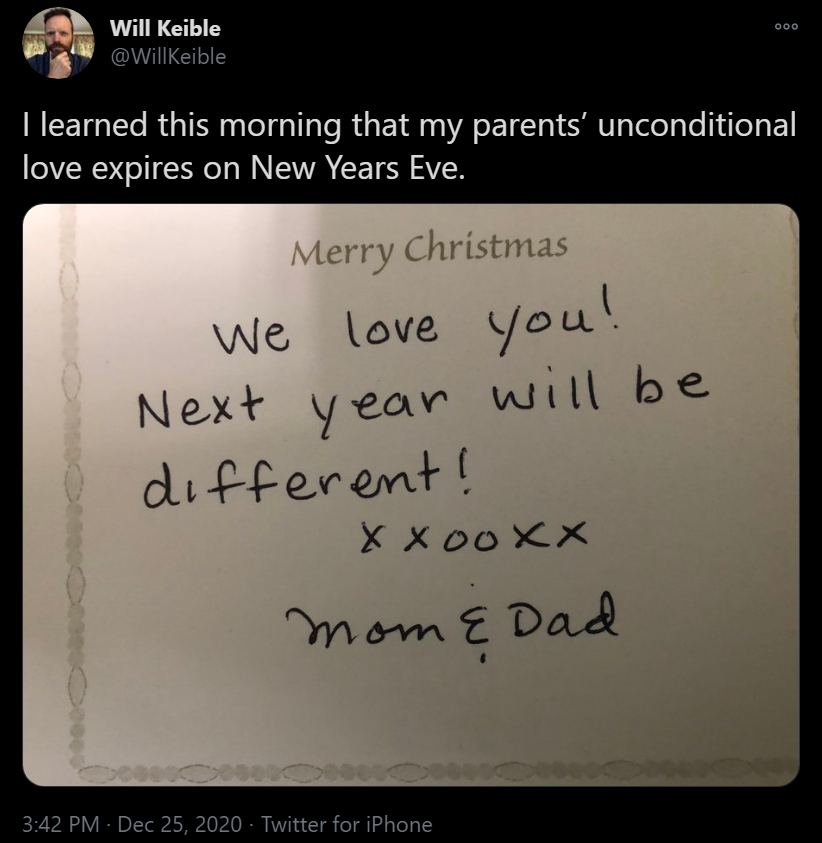Click the card's decorative bottom border
The image size is (822, 843).
coord(420,771)
